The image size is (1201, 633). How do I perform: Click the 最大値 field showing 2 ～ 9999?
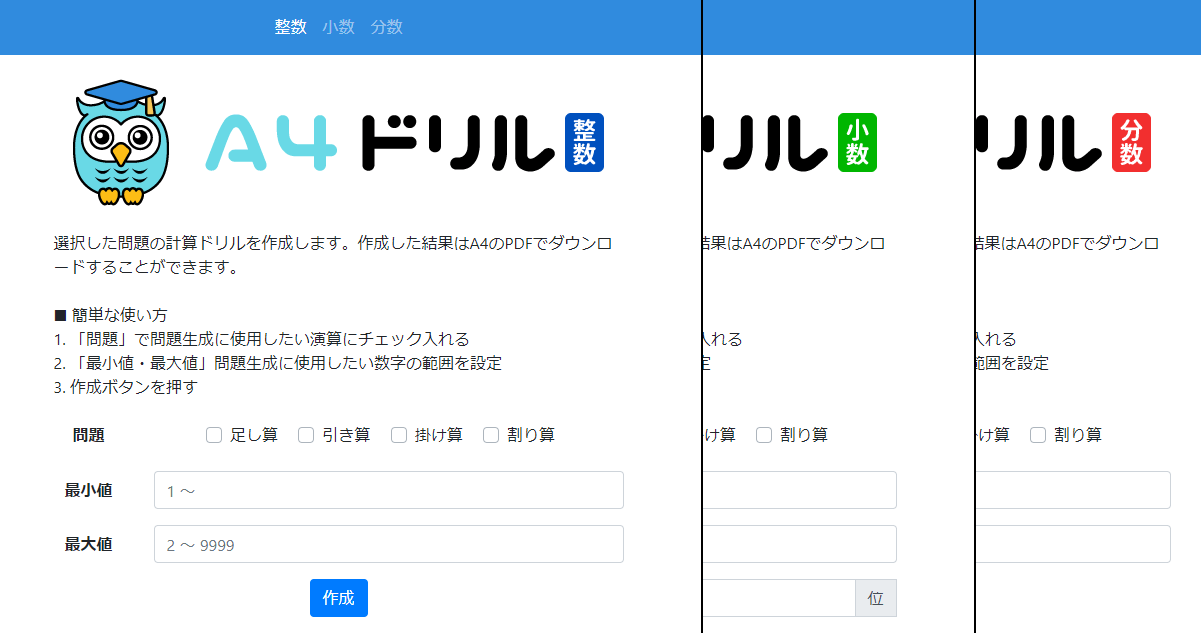click(x=388, y=544)
